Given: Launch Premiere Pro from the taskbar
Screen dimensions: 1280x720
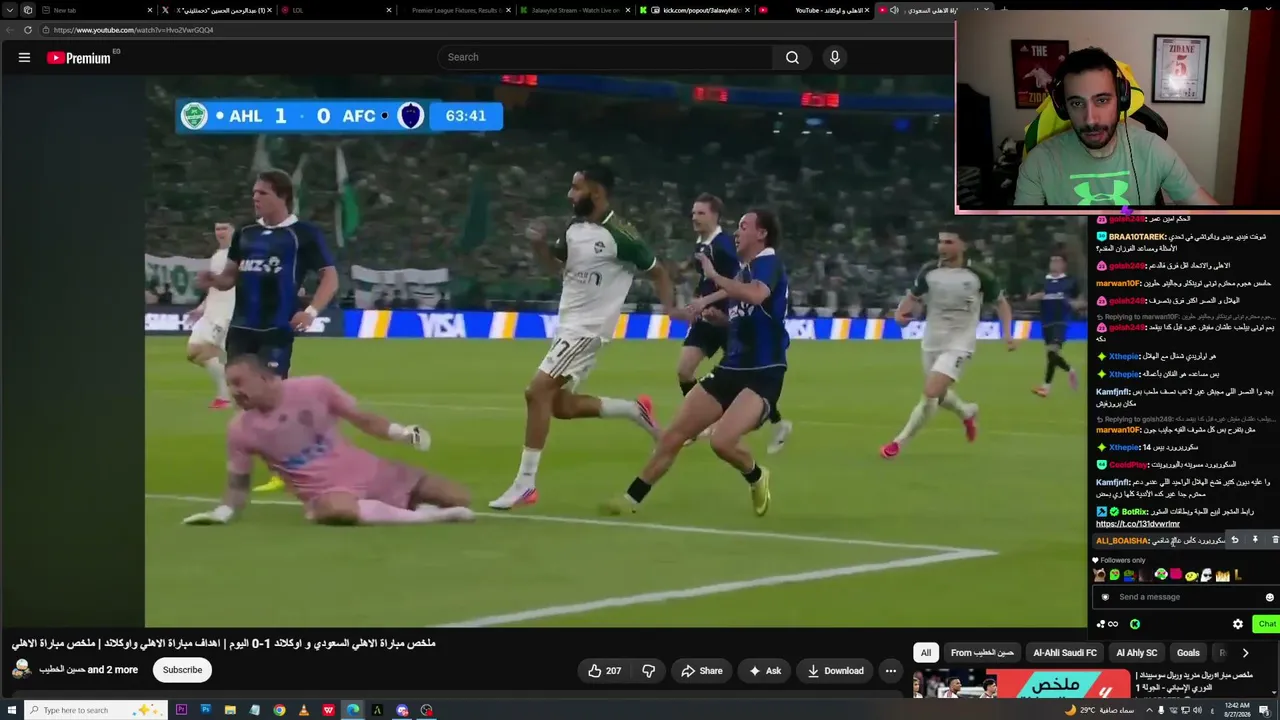Looking at the screenshot, I should (x=181, y=710).
